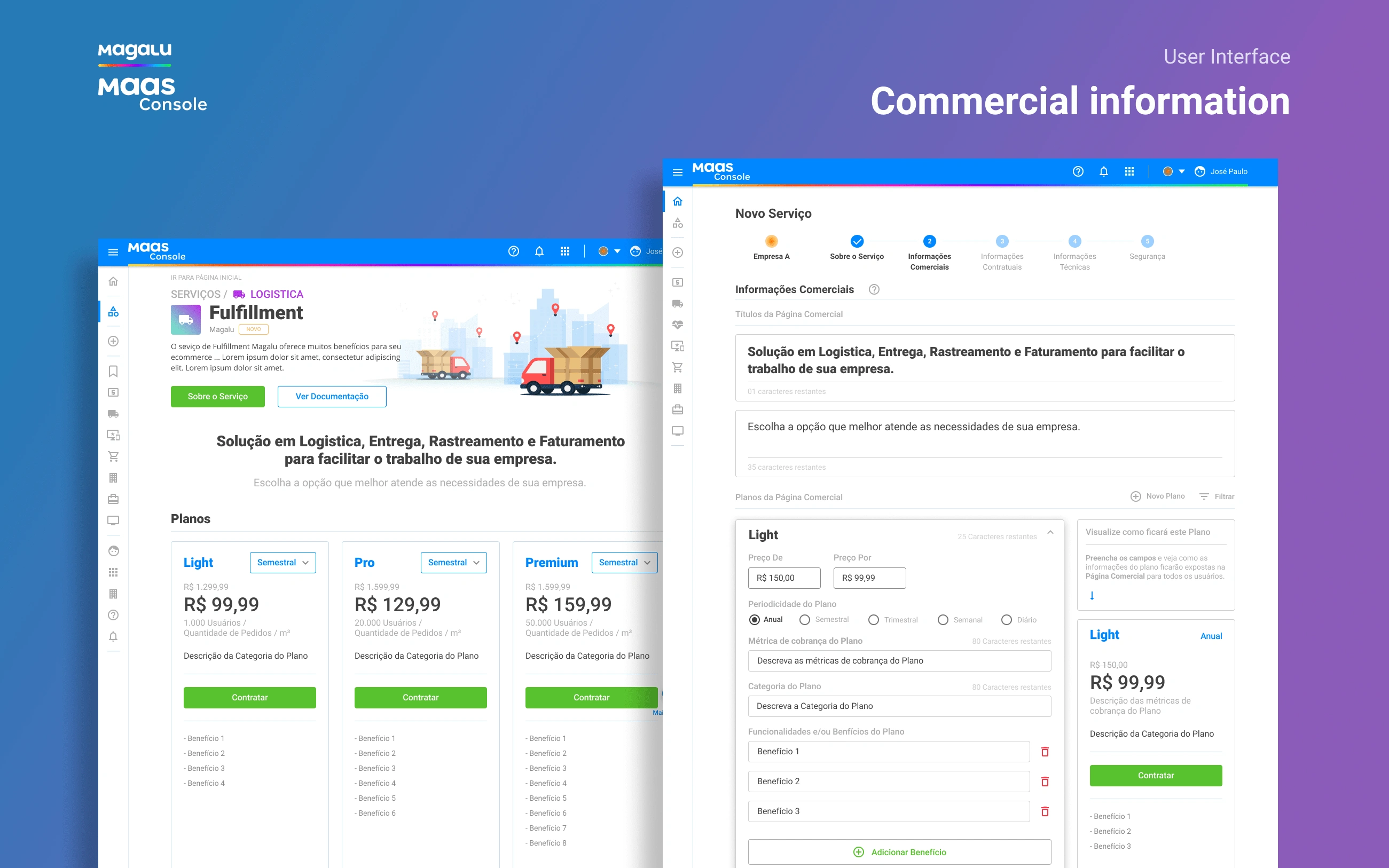The image size is (1389, 868).
Task: Click the home icon in the right sidebar
Action: coord(678,201)
